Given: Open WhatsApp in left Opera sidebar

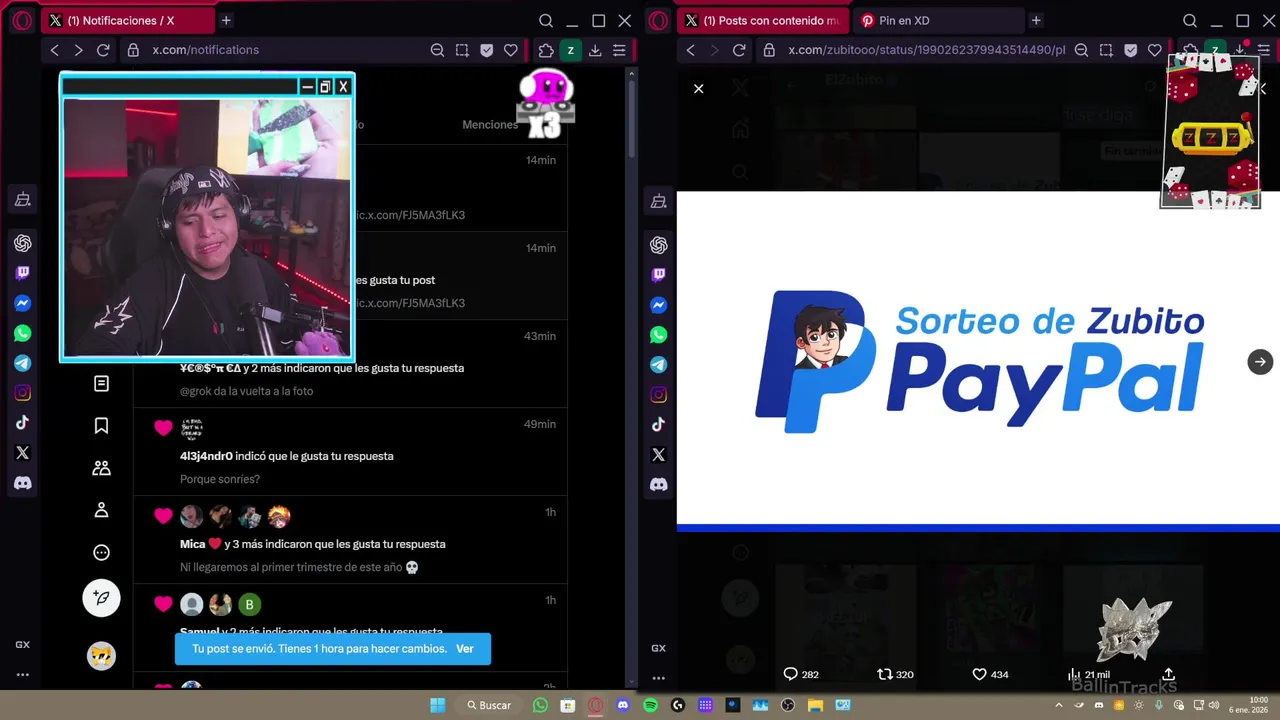Looking at the screenshot, I should tap(22, 333).
